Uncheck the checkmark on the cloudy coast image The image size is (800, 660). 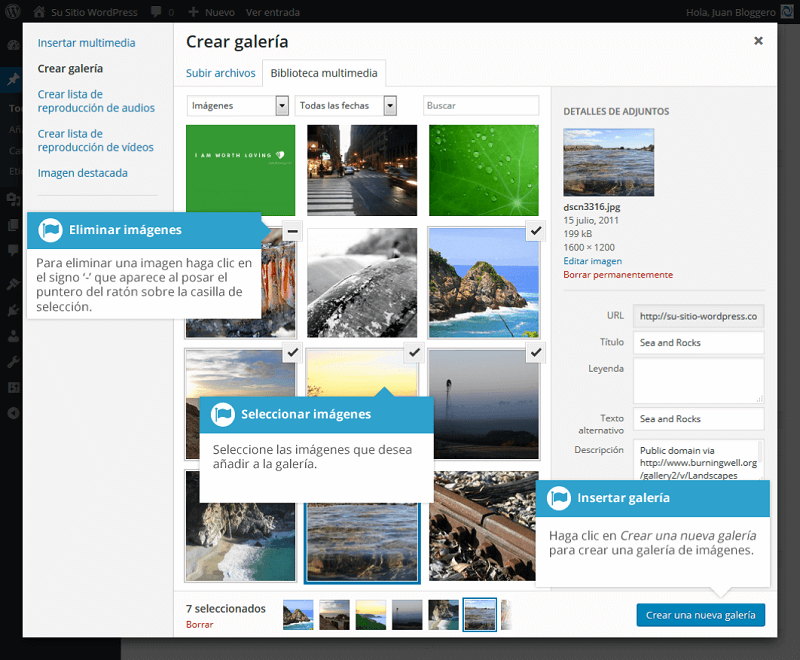pyautogui.click(x=292, y=352)
